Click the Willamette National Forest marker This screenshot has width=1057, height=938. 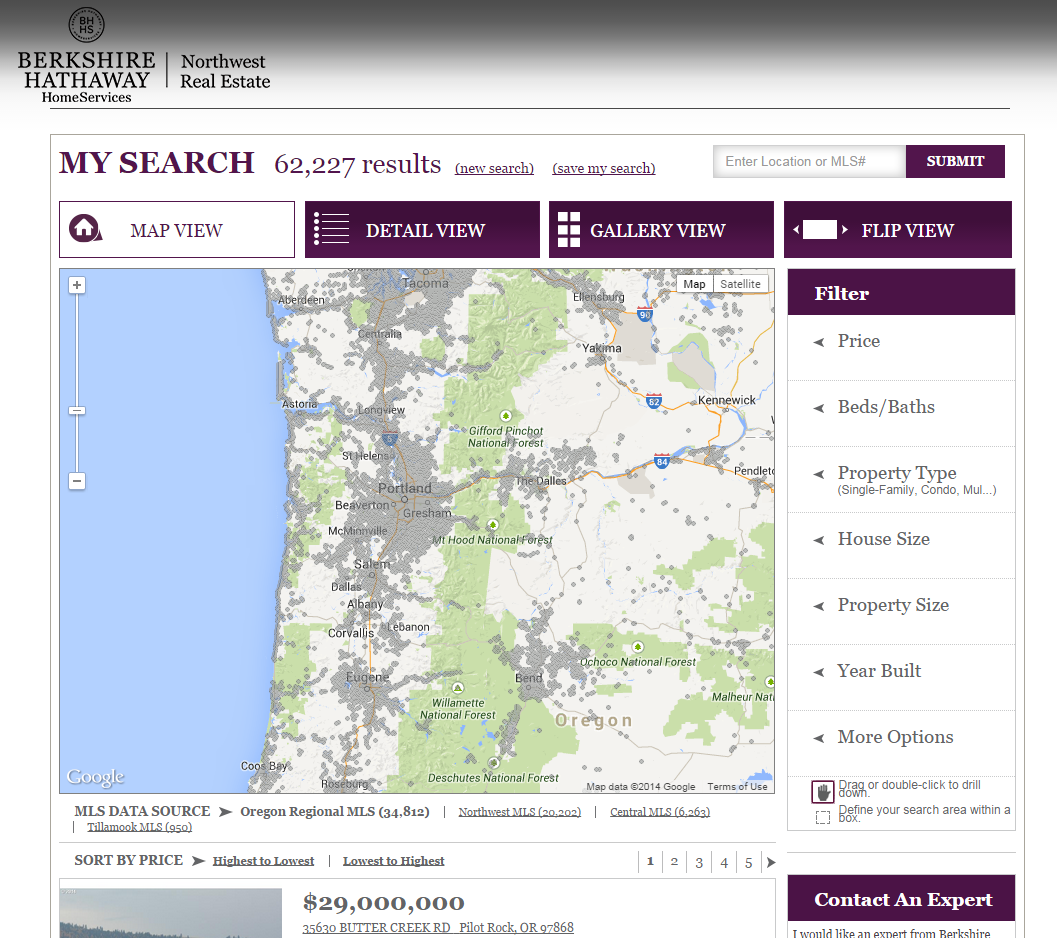(458, 688)
